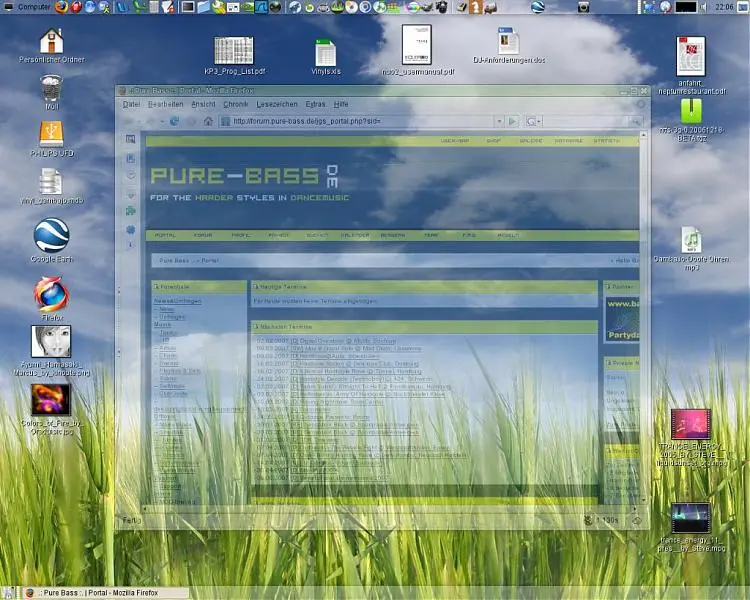Open the trance_energy mpg video thumbnail
This screenshot has width=750, height=600.
(690, 518)
